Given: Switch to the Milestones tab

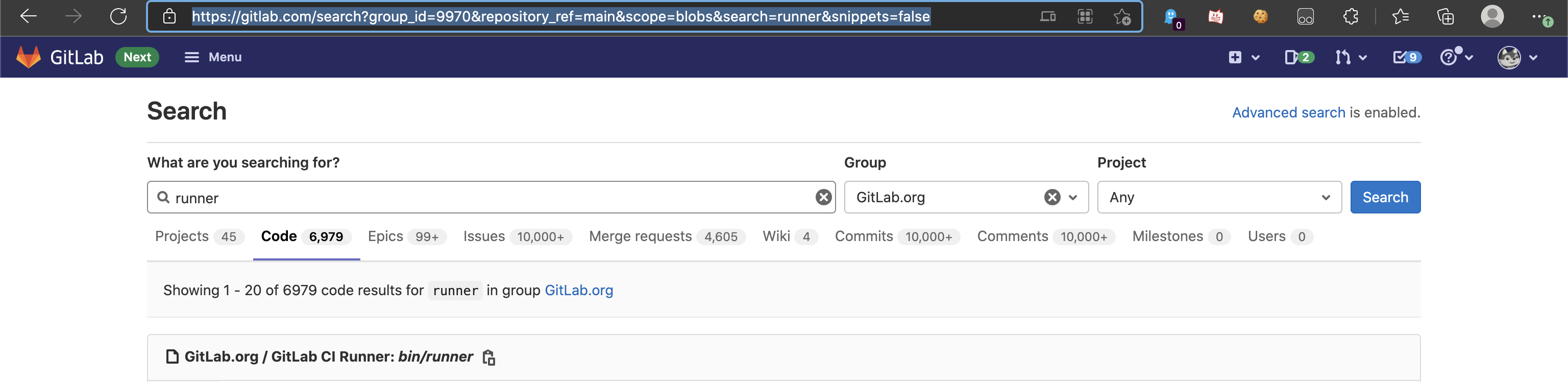Looking at the screenshot, I should (x=1181, y=236).
